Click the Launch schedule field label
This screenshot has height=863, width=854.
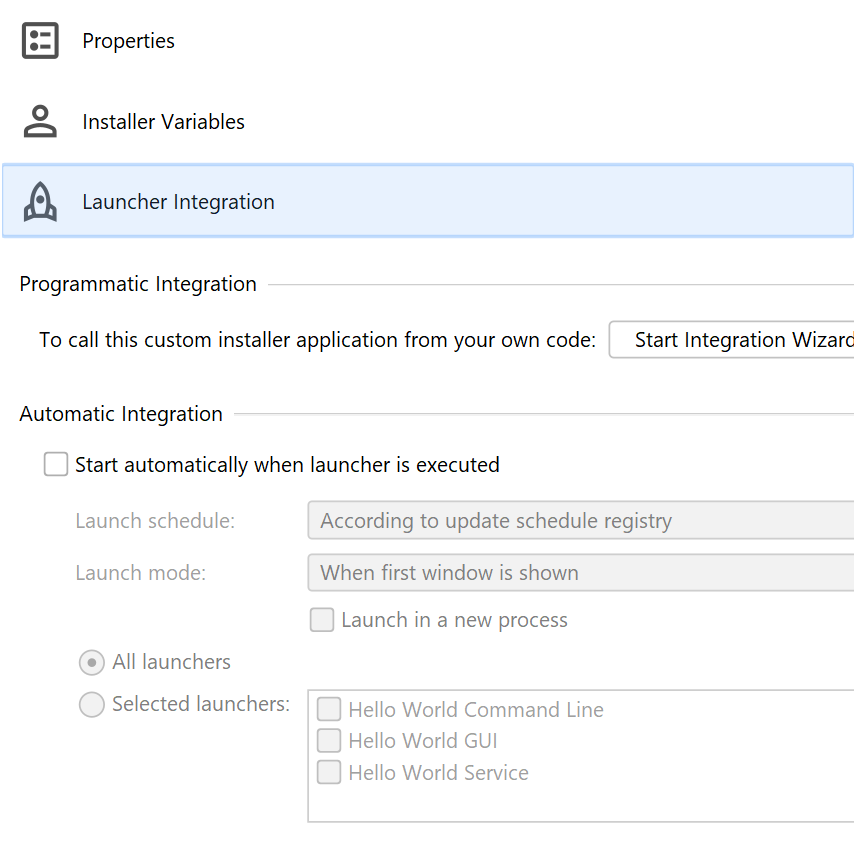[x=155, y=521]
